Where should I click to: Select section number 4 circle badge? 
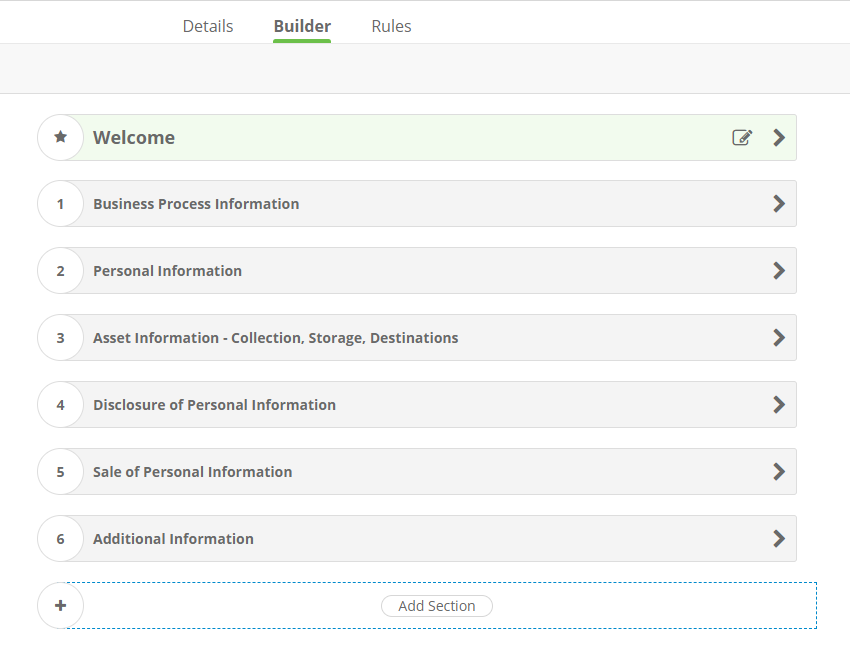[x=60, y=405]
